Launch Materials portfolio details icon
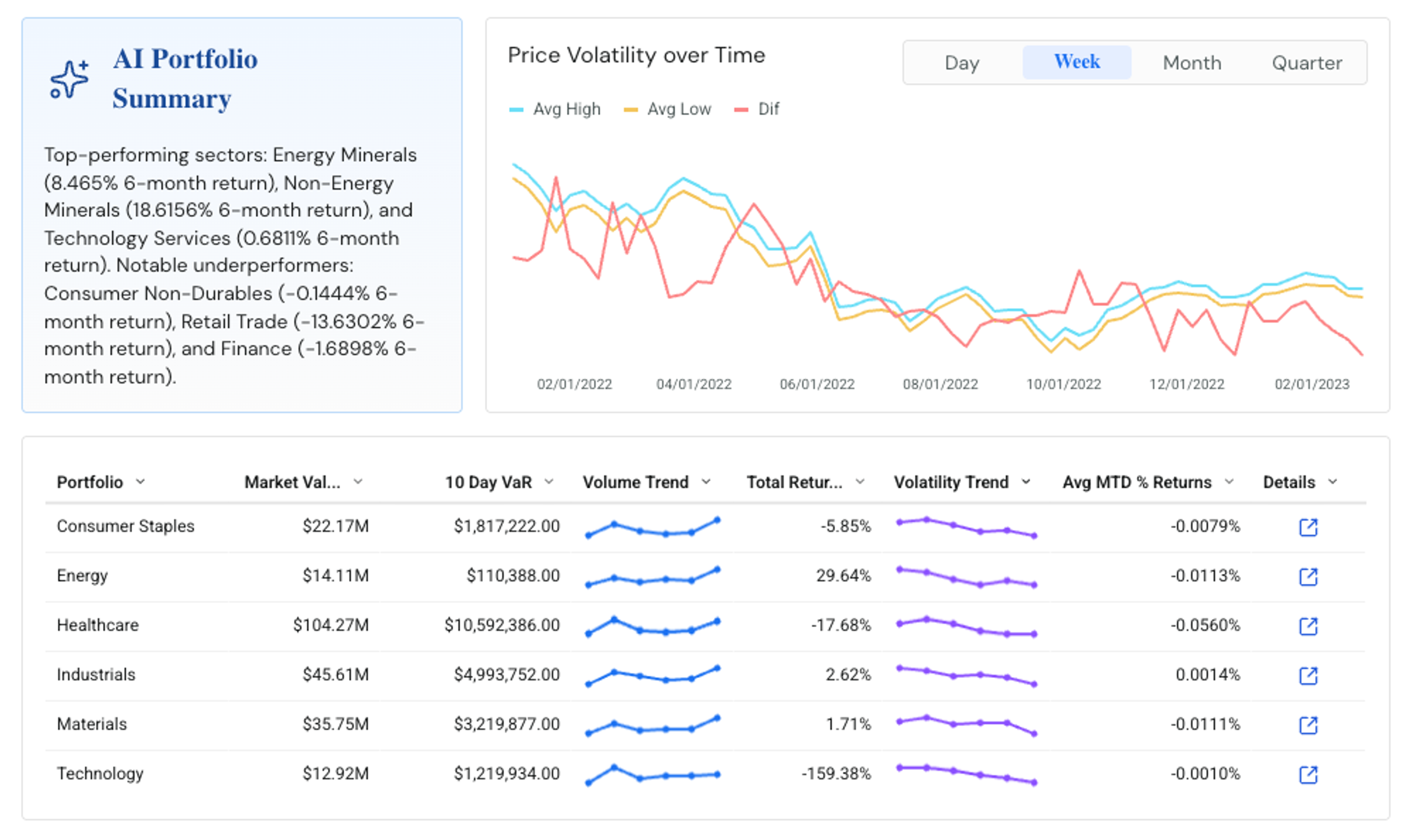1410x840 pixels. (x=1308, y=725)
